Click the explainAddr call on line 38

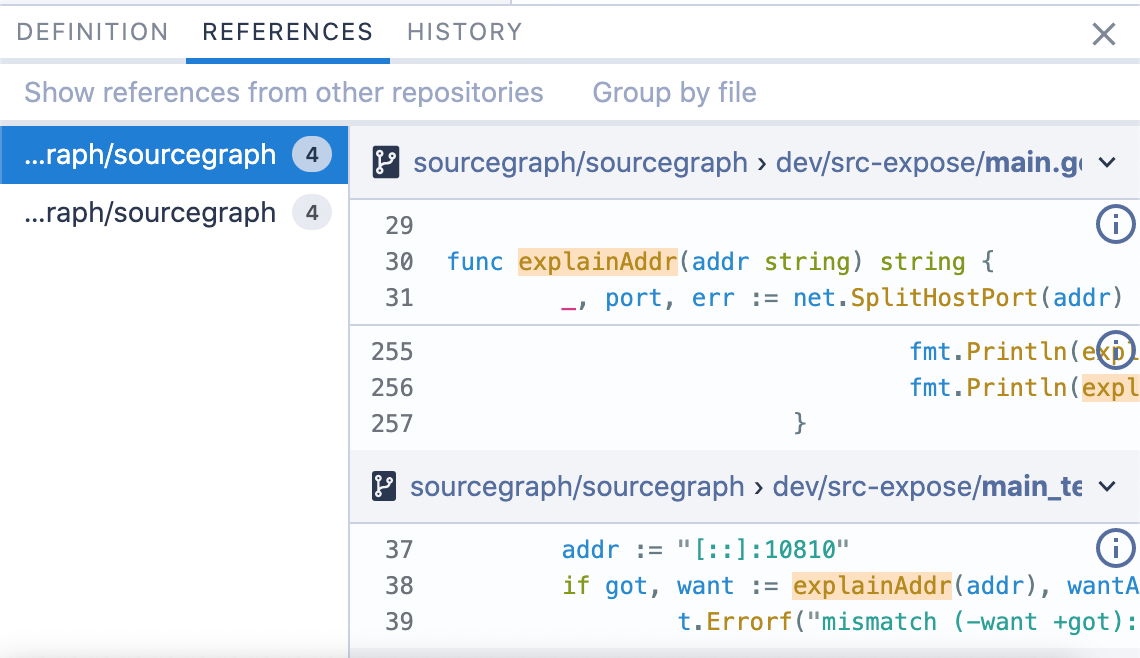(872, 585)
